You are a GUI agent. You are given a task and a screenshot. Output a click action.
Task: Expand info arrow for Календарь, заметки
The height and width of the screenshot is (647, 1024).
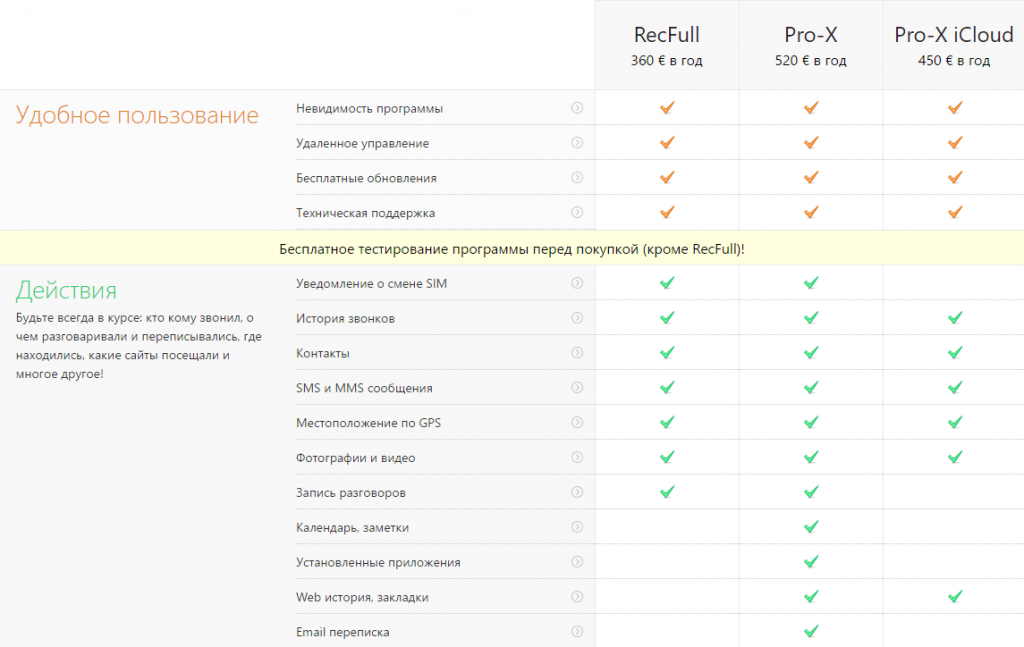(x=577, y=527)
